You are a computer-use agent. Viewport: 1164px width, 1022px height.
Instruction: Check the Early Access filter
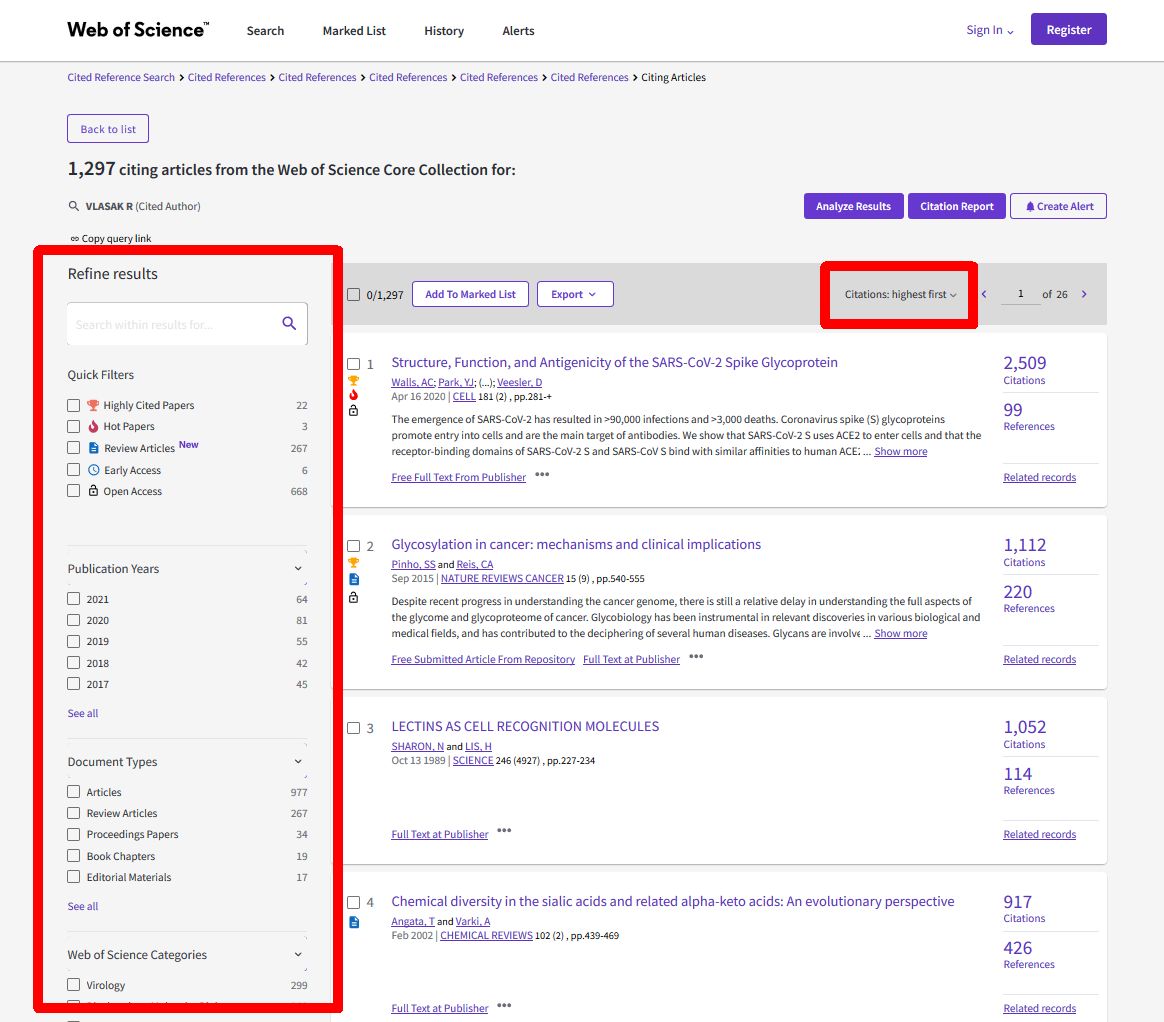[x=73, y=470]
